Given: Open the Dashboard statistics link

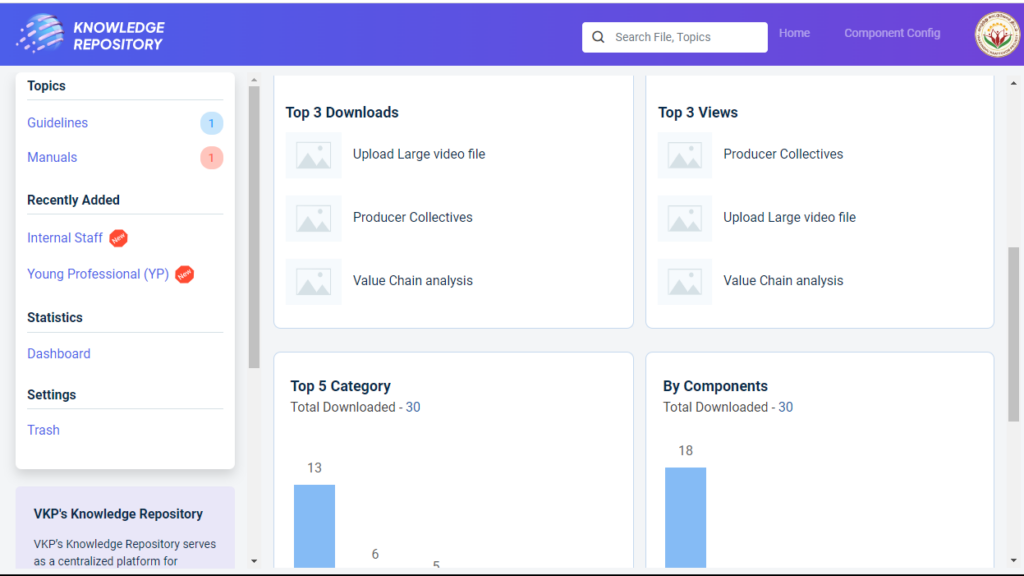Looking at the screenshot, I should click(58, 354).
